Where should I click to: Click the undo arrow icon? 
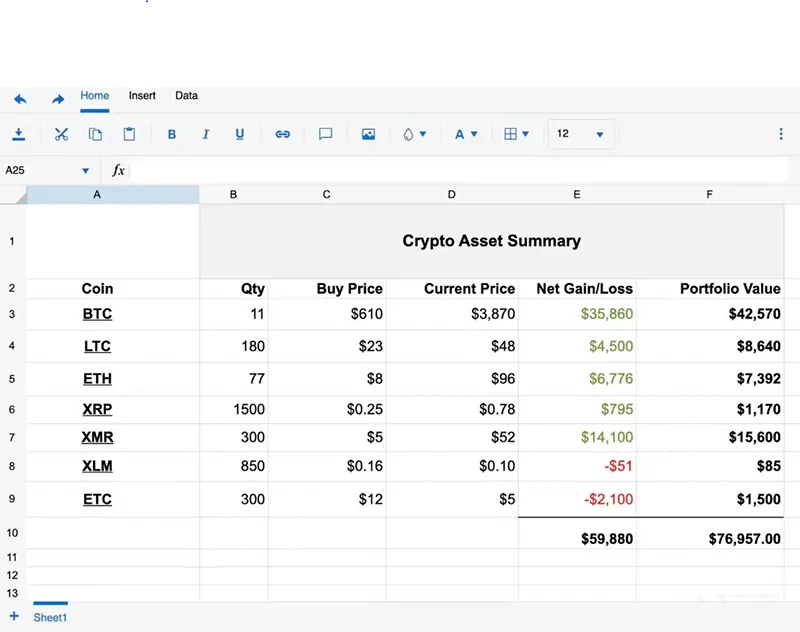(x=20, y=99)
